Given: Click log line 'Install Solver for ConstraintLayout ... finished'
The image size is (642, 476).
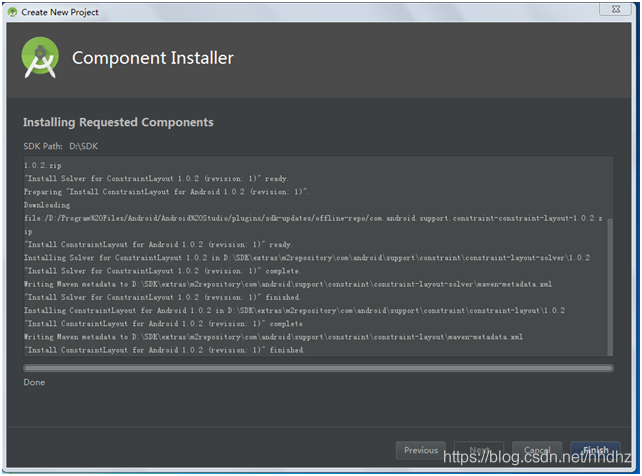Looking at the screenshot, I should pyautogui.click(x=162, y=297).
